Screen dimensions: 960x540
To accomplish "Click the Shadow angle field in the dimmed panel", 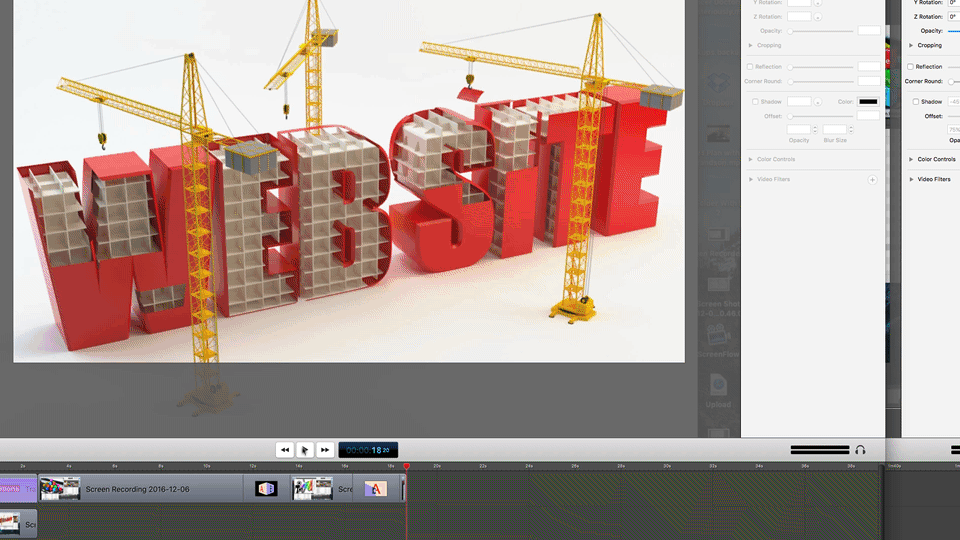I will [799, 101].
